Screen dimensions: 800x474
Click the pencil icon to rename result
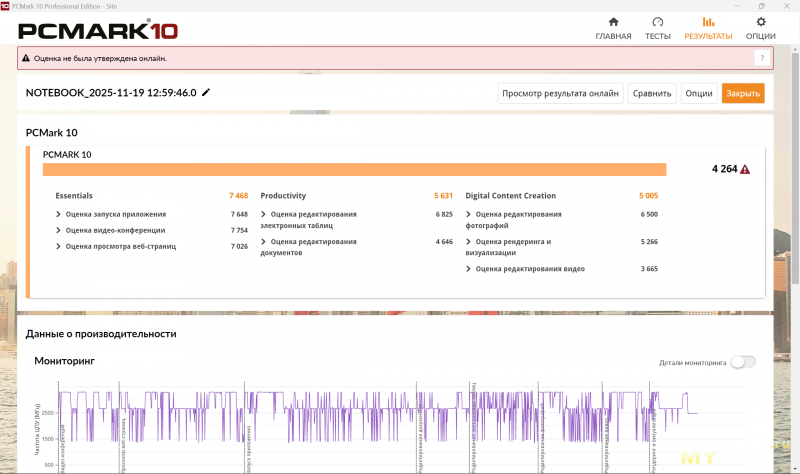[206, 92]
